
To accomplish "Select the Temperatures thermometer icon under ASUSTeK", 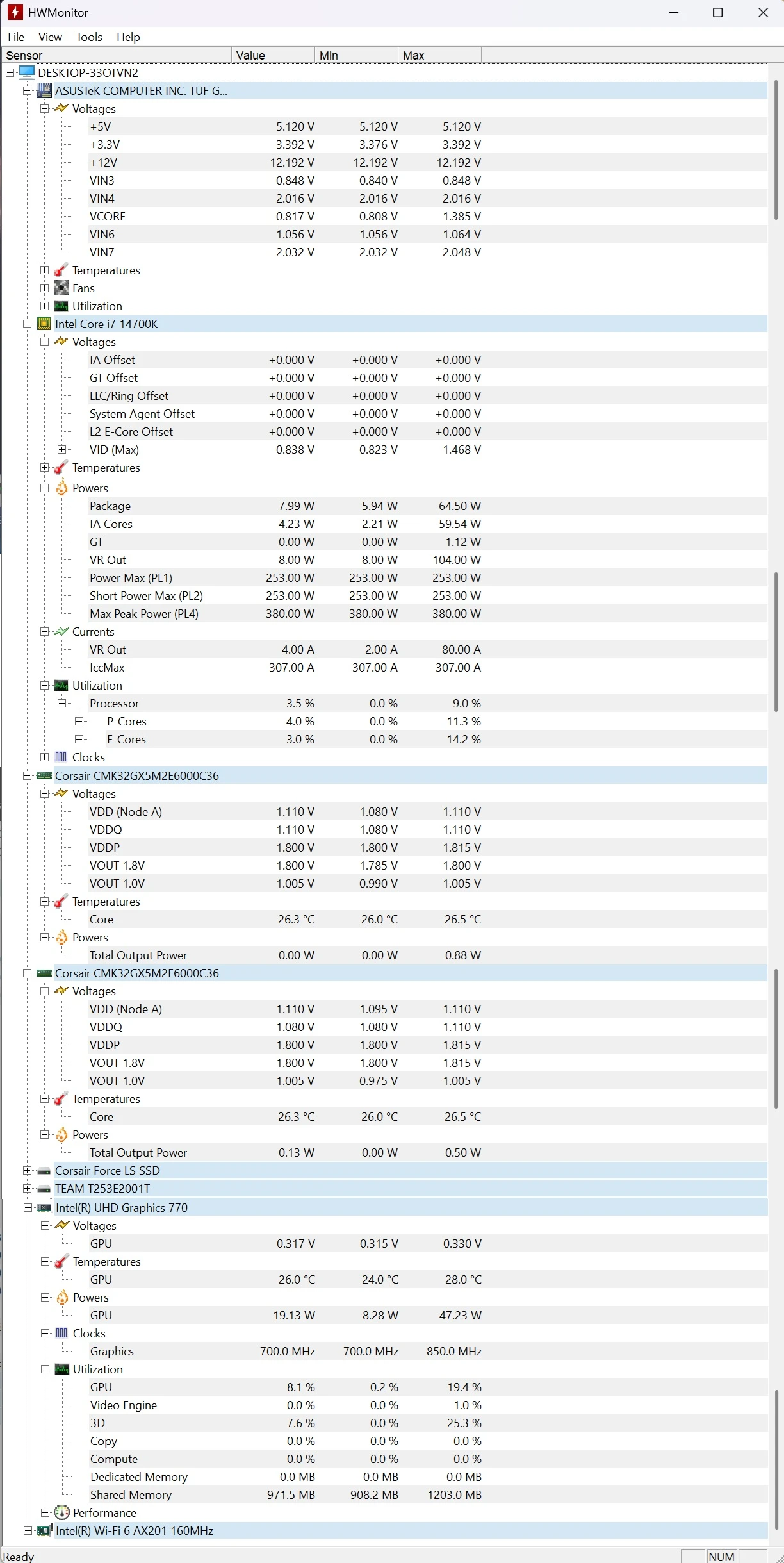I will coord(61,270).
